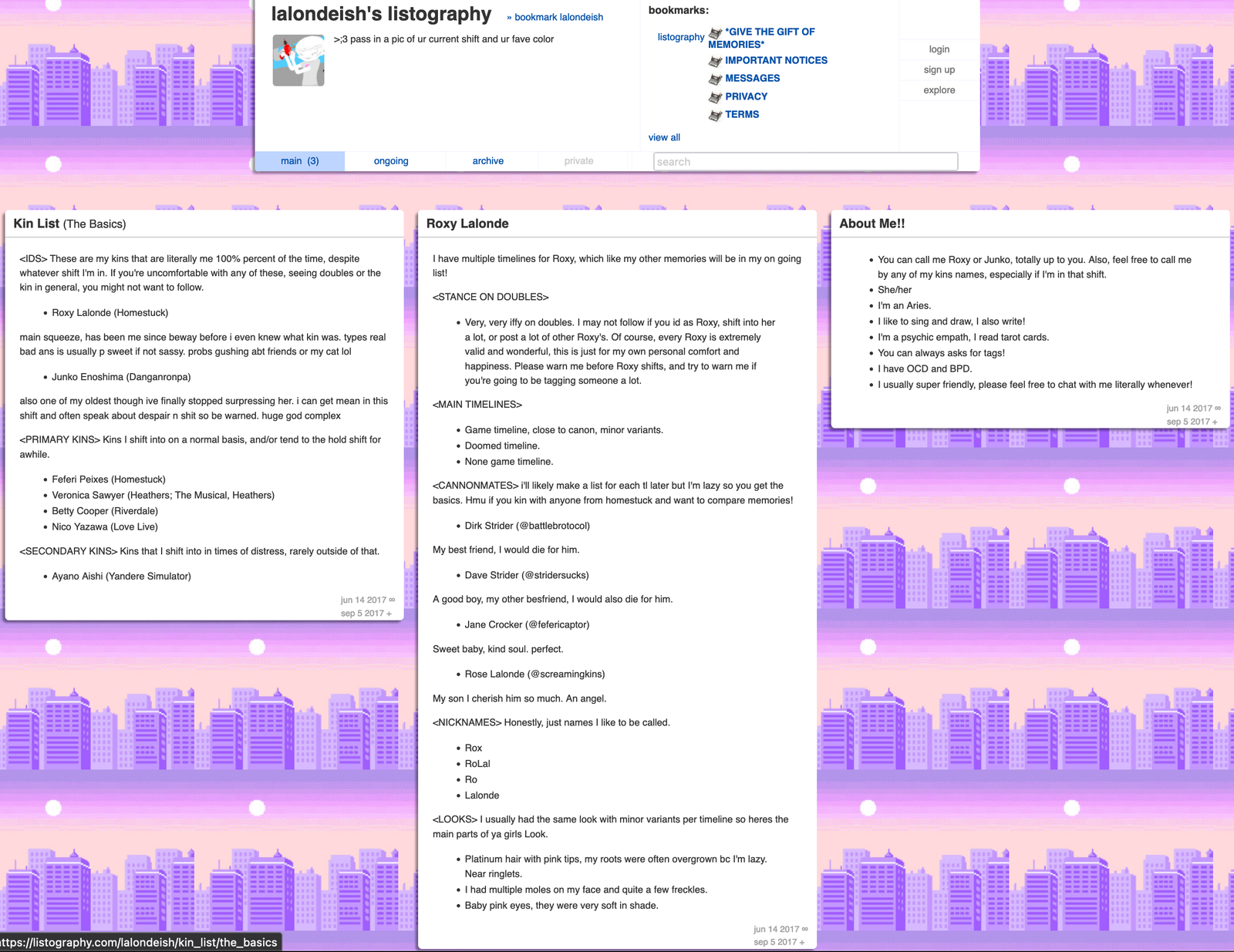Screen dimensions: 1234x952
Task: Open lalondeish's profile avatar image
Action: 298,60
